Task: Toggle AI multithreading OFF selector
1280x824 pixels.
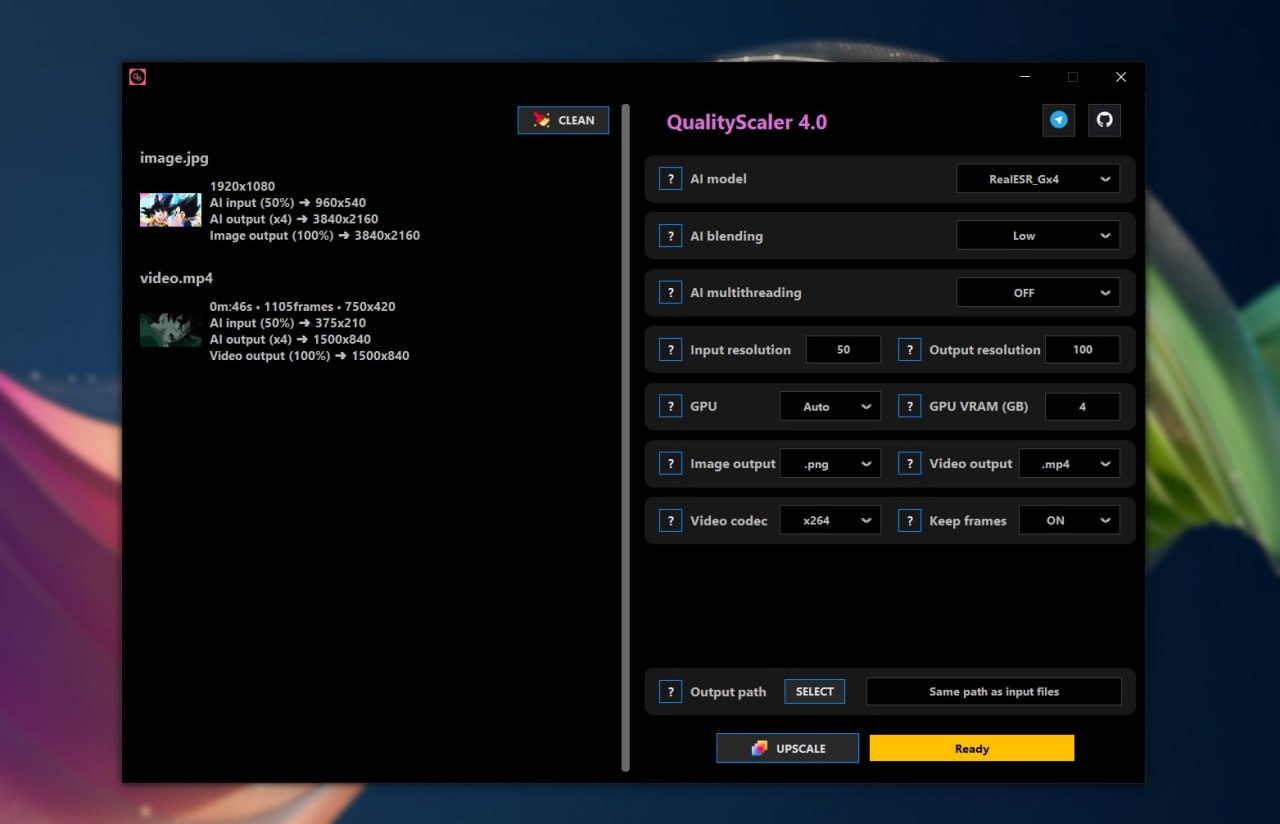Action: (x=1038, y=293)
